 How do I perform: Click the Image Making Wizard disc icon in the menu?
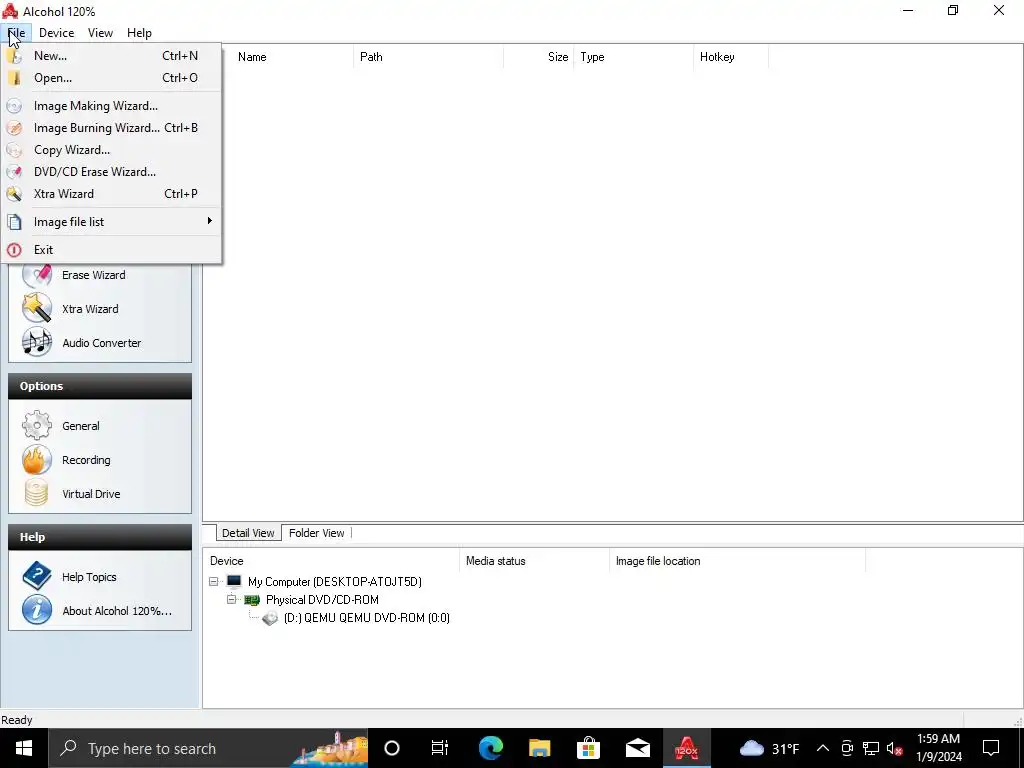[14, 106]
